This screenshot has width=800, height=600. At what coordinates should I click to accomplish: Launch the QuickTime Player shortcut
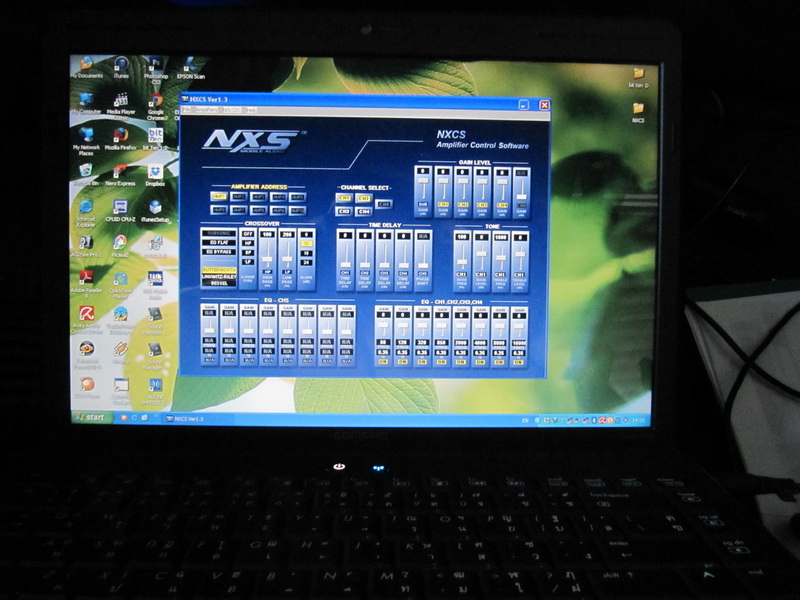click(x=120, y=285)
